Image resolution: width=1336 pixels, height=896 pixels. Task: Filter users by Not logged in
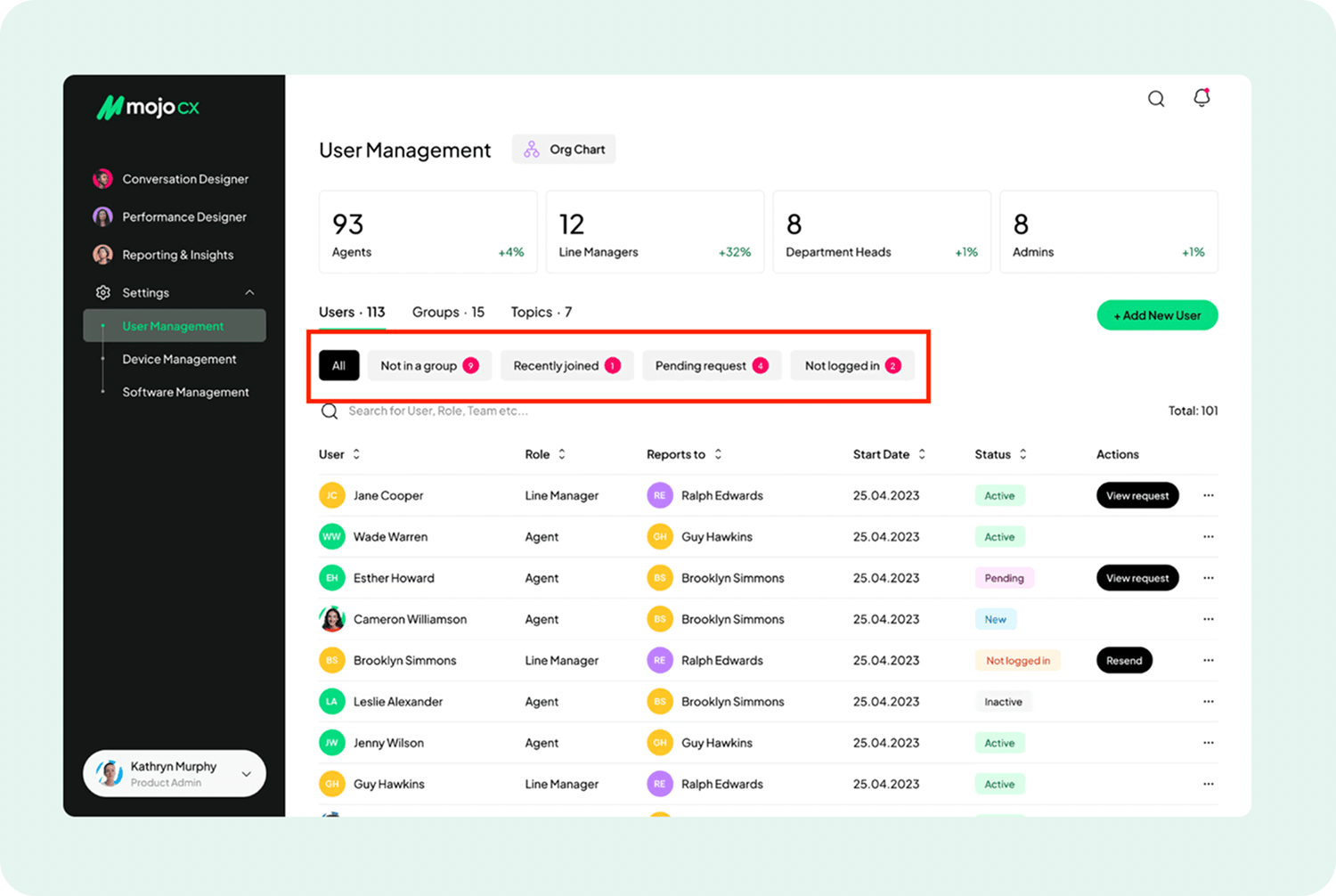click(852, 365)
